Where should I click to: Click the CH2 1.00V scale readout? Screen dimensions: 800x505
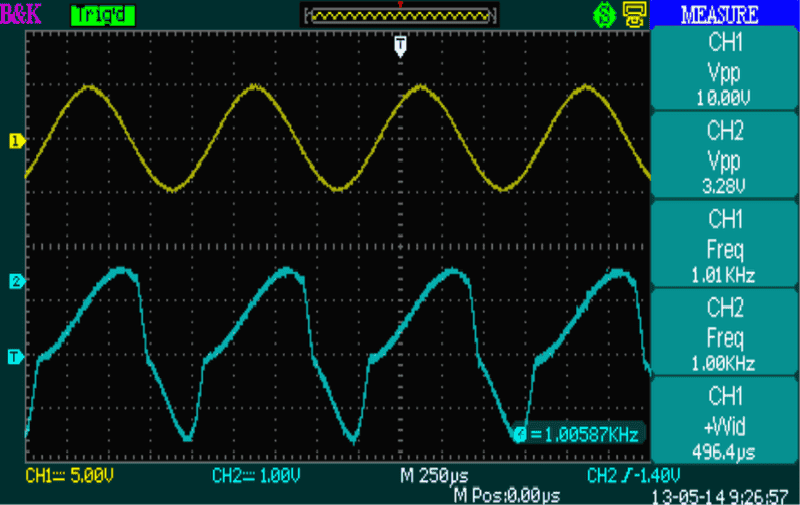coord(256,476)
